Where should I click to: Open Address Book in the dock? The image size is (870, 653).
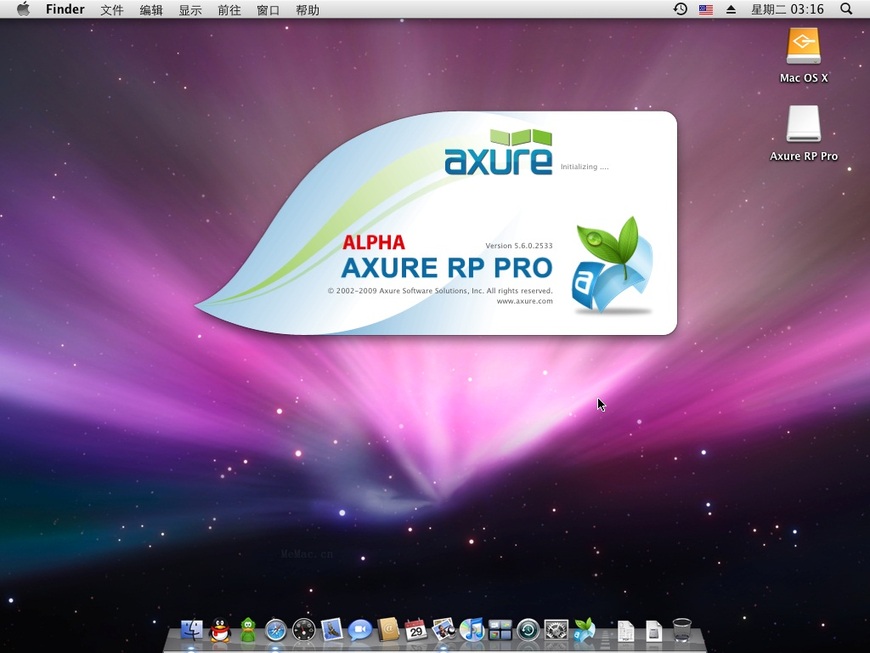(388, 630)
